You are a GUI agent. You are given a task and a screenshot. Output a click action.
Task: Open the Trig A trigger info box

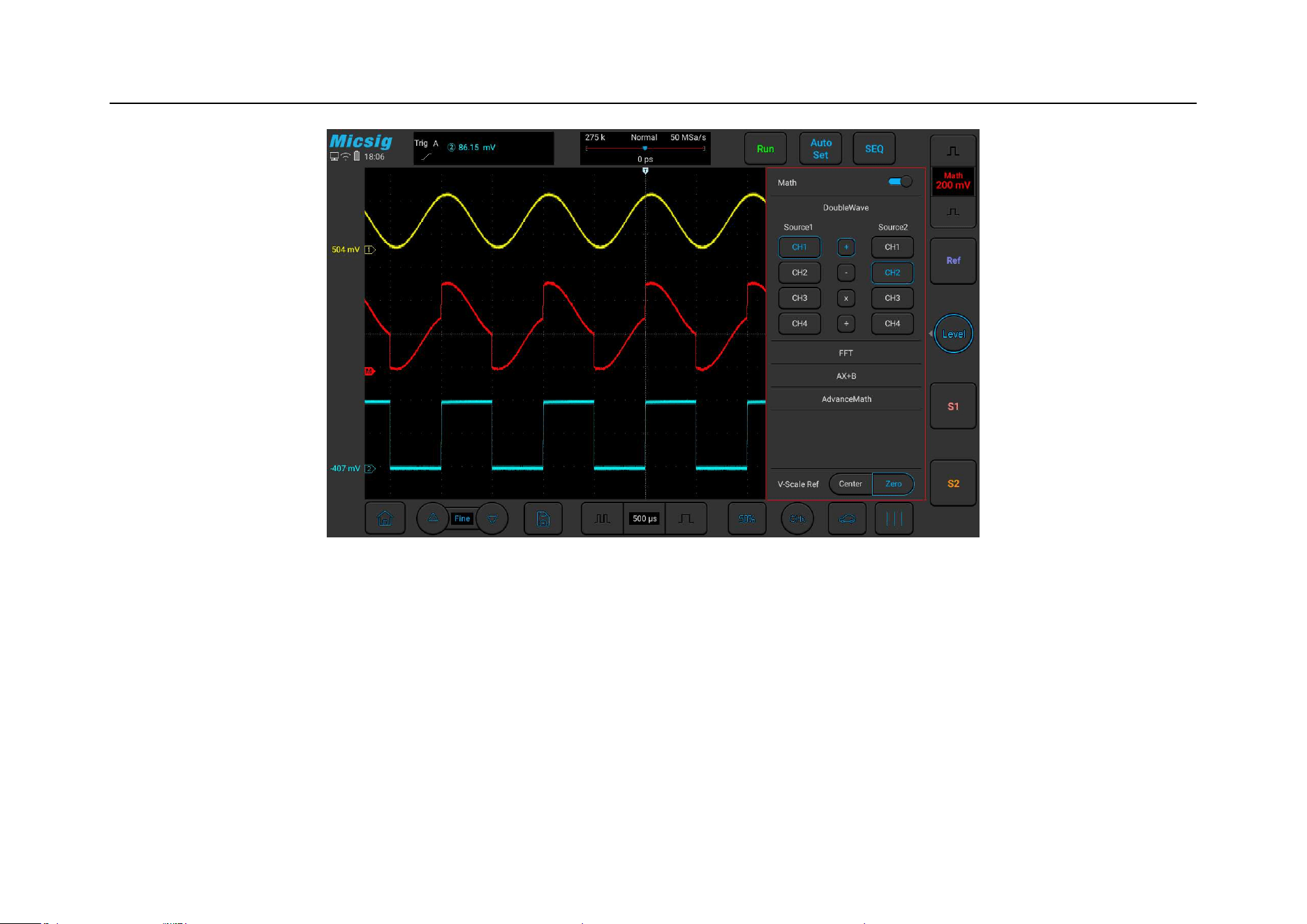point(484,149)
